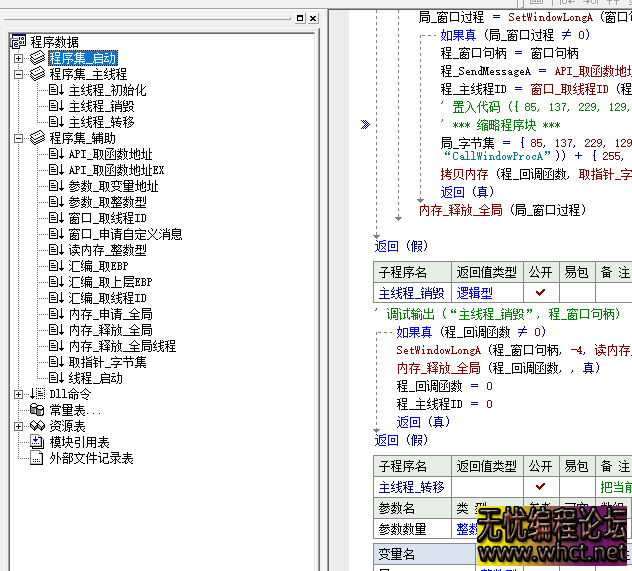The height and width of the screenshot is (571, 632).
Task: Click the 程序数据 root icon
Action: [18, 42]
